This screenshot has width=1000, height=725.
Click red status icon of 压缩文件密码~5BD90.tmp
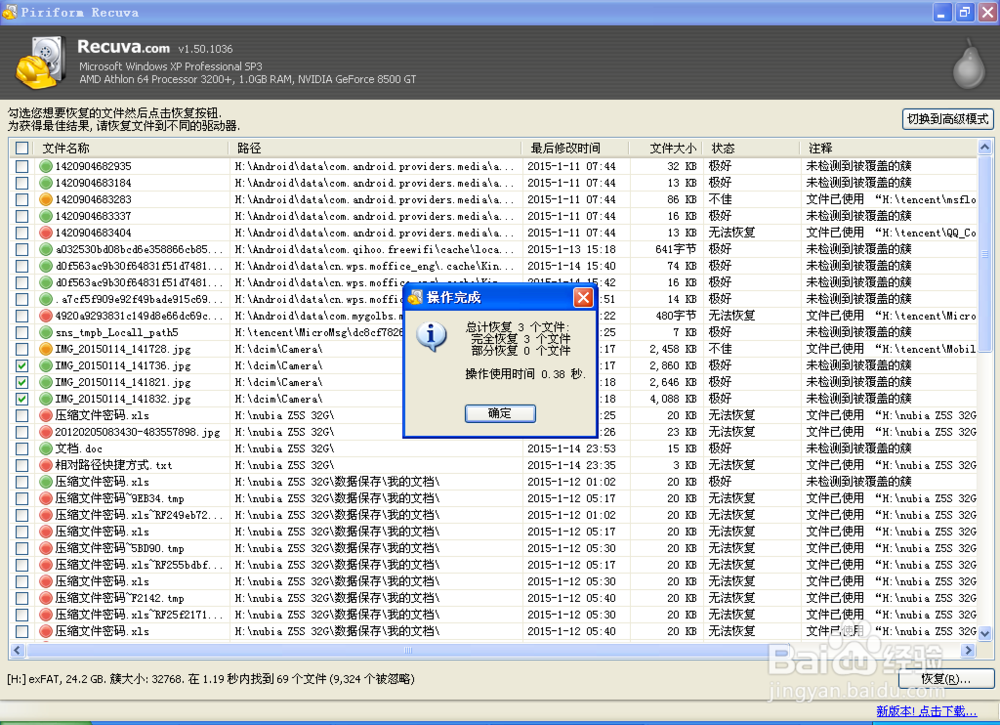tap(45, 548)
